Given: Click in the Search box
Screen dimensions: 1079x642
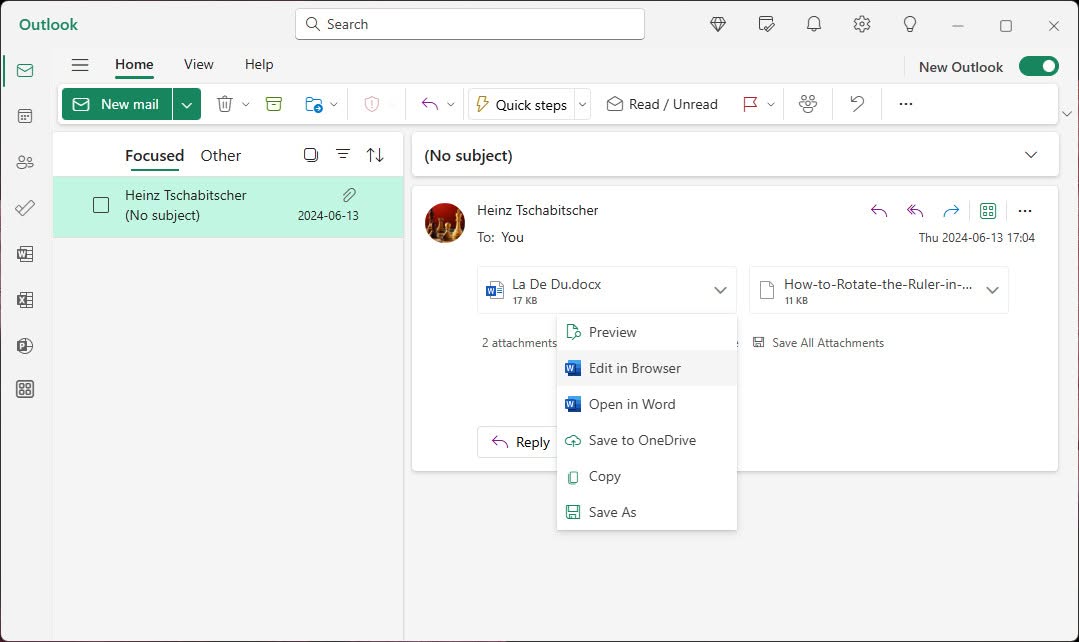Looking at the screenshot, I should click(470, 24).
